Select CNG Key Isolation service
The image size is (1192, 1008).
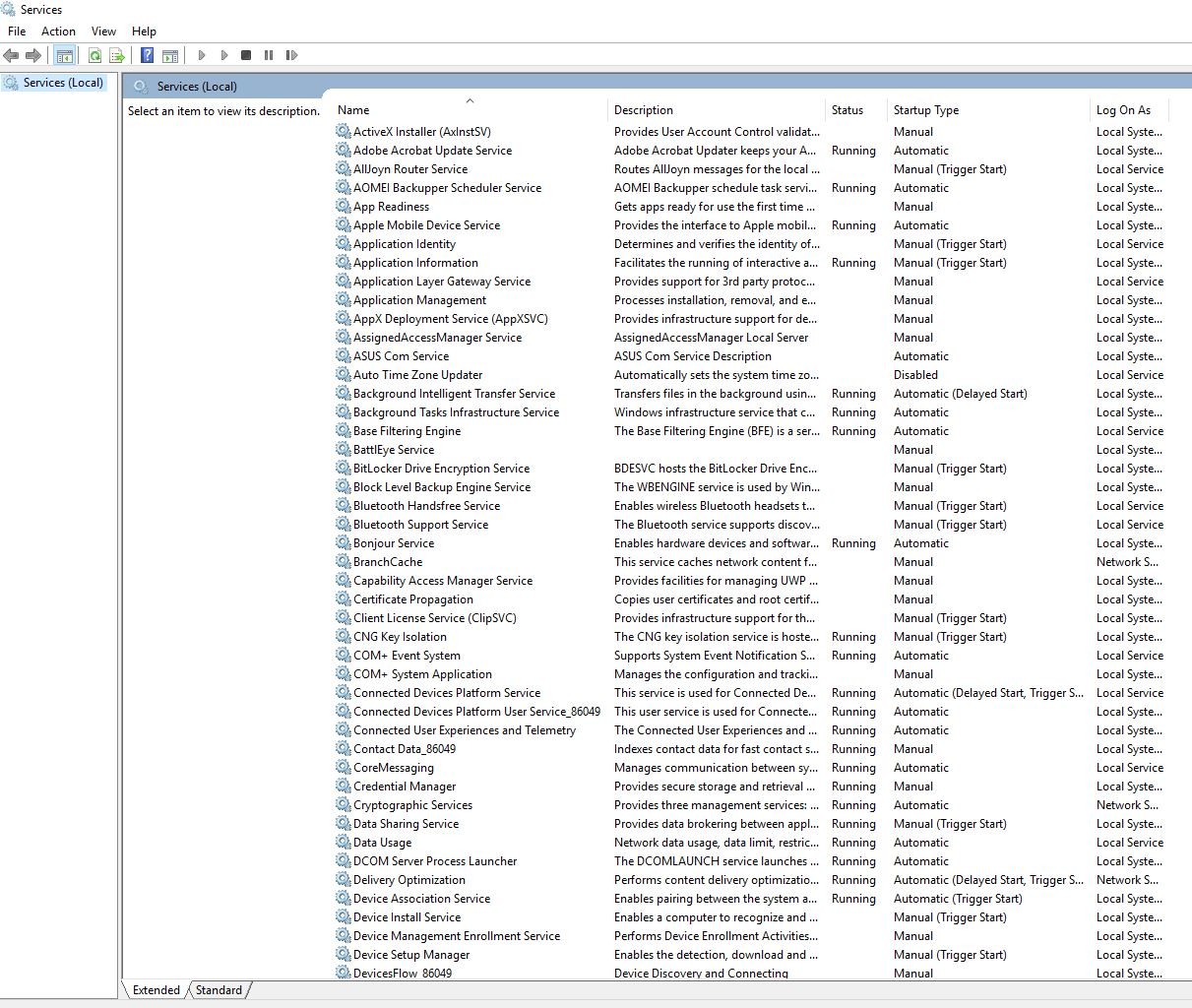tap(400, 637)
